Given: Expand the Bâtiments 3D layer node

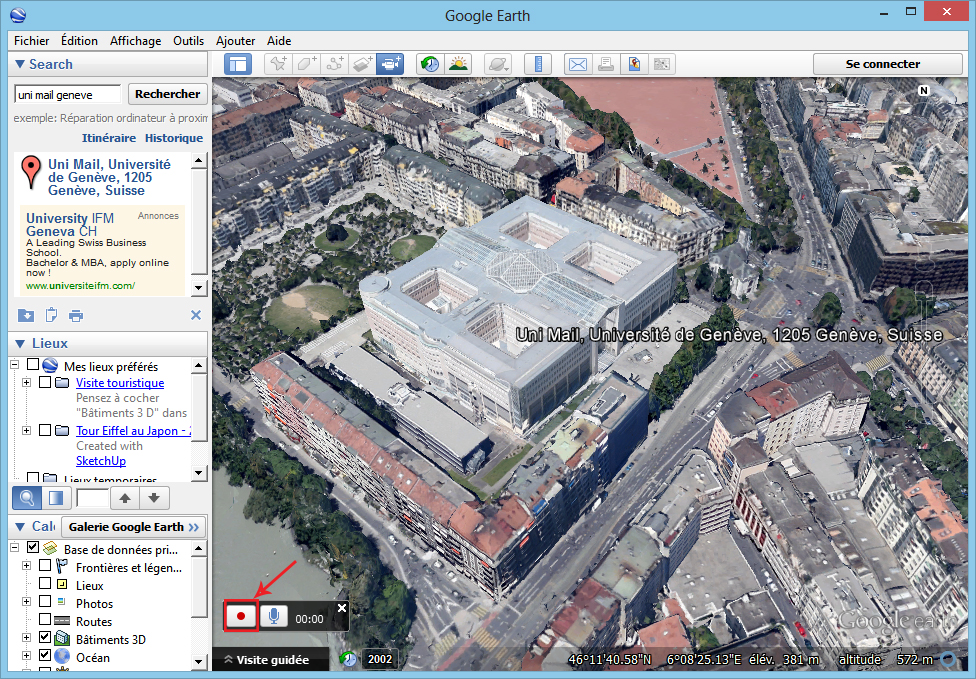Looking at the screenshot, I should (x=27, y=638).
